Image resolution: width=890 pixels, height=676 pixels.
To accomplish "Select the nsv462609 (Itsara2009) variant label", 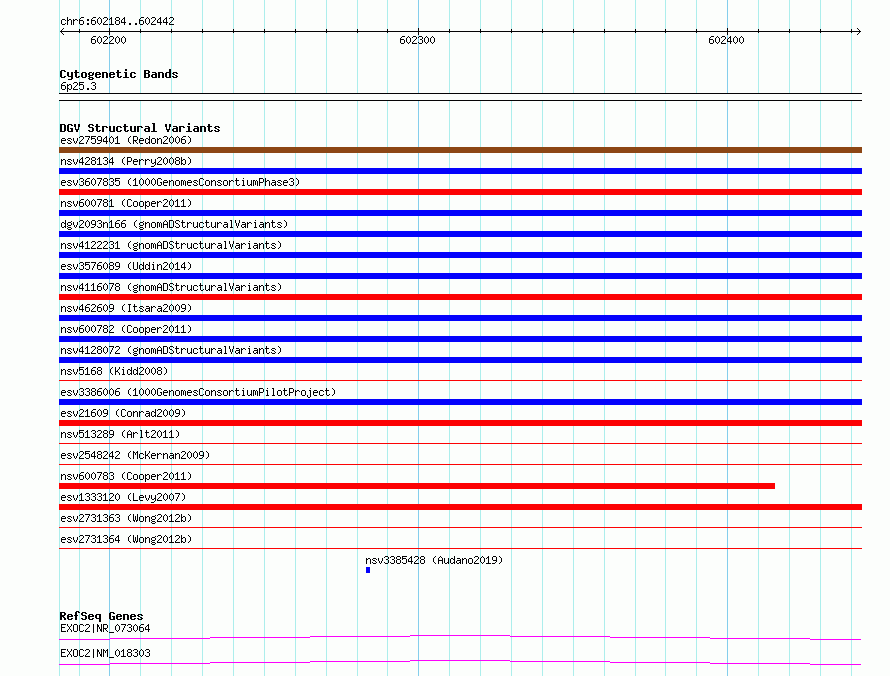I will [x=126, y=308].
